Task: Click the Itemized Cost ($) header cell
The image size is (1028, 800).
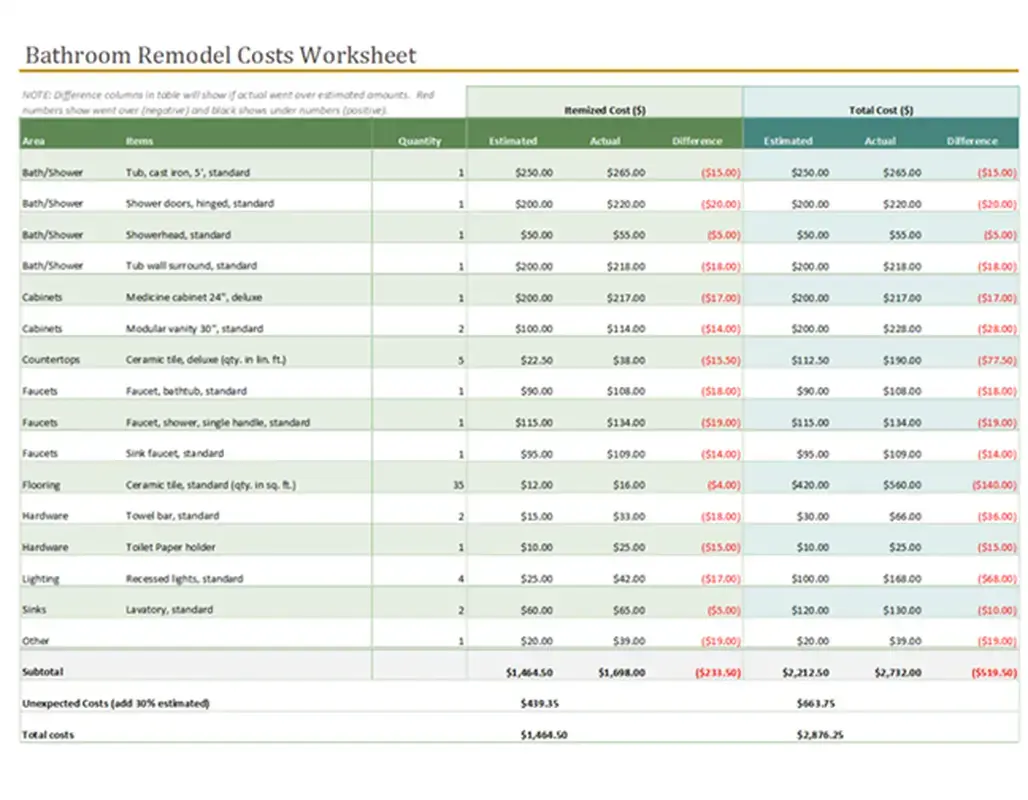Action: click(604, 110)
